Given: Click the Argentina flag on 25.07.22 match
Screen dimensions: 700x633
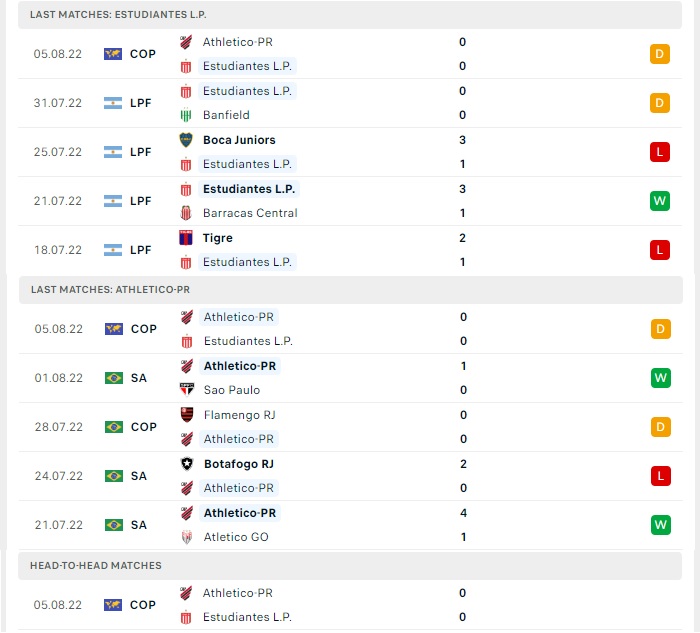Looking at the screenshot, I should [x=113, y=152].
